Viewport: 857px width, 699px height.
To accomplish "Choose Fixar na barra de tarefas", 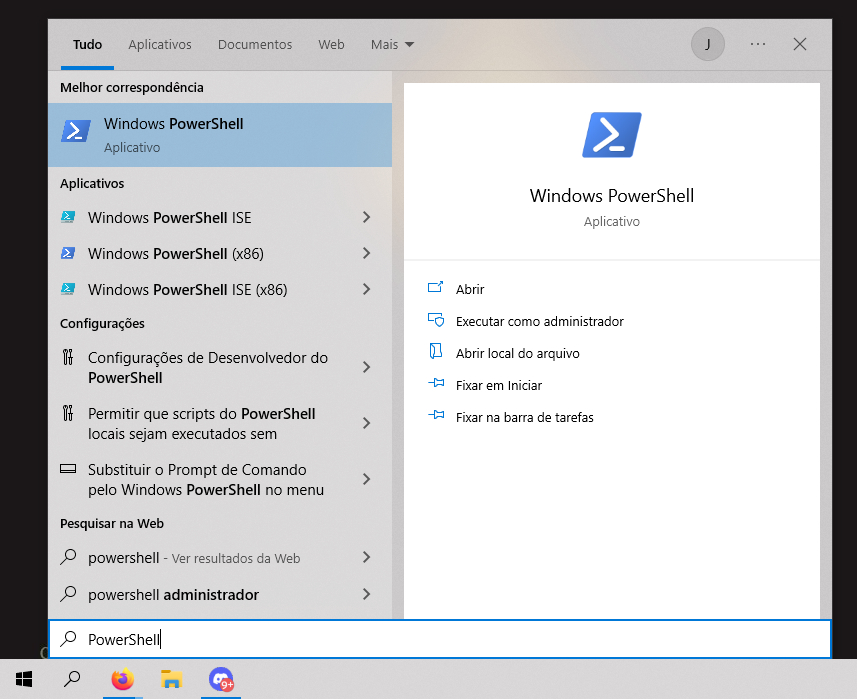I will tap(525, 418).
